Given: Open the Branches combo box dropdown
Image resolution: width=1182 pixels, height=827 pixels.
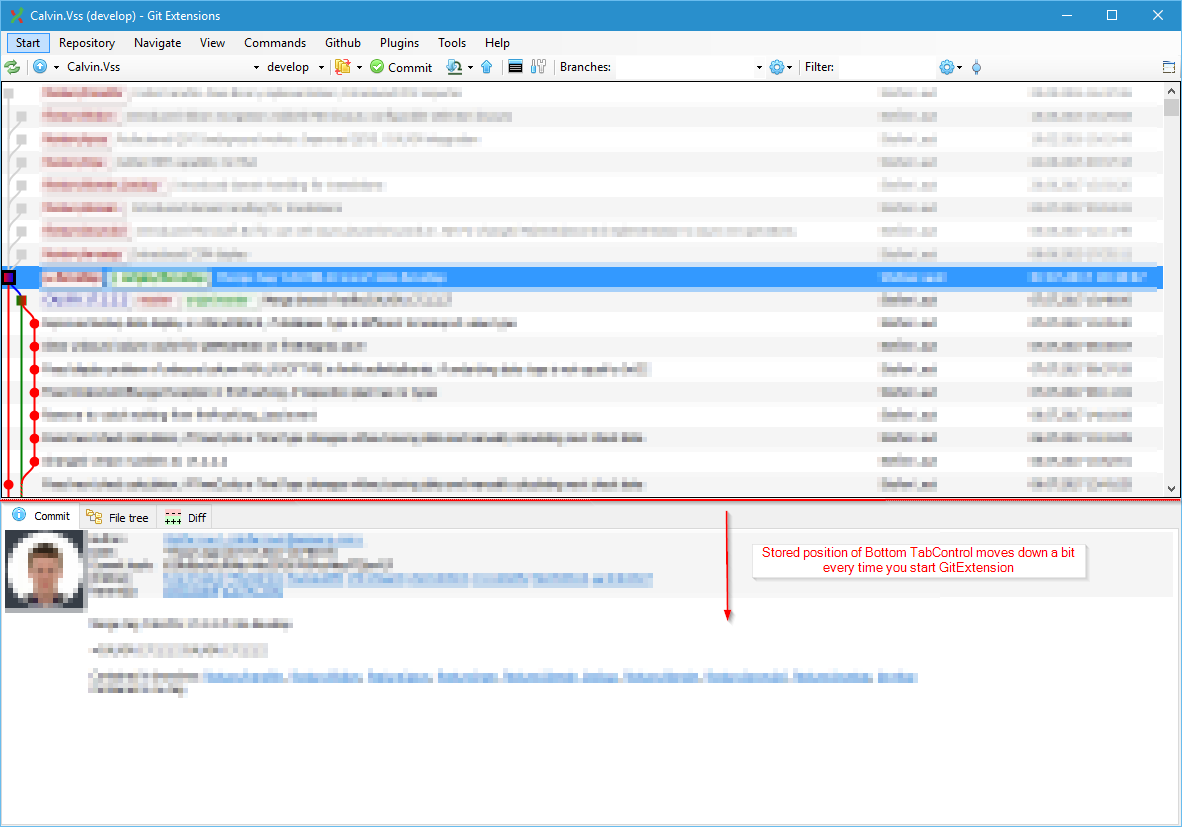Looking at the screenshot, I should coord(758,67).
